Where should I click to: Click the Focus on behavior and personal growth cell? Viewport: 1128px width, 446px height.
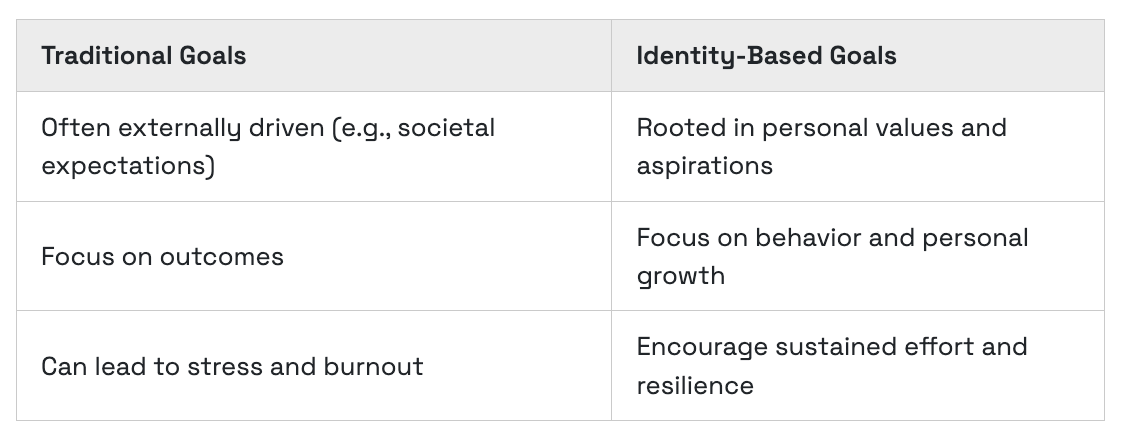pyautogui.click(x=858, y=257)
